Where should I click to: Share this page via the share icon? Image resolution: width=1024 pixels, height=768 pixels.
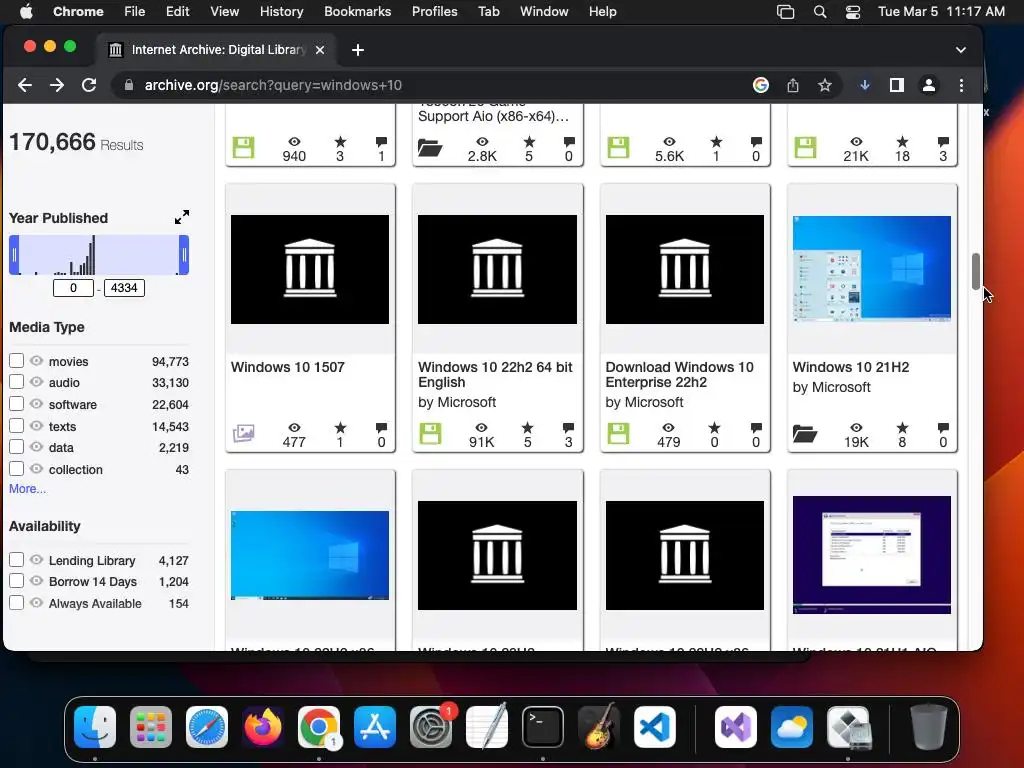coord(793,85)
